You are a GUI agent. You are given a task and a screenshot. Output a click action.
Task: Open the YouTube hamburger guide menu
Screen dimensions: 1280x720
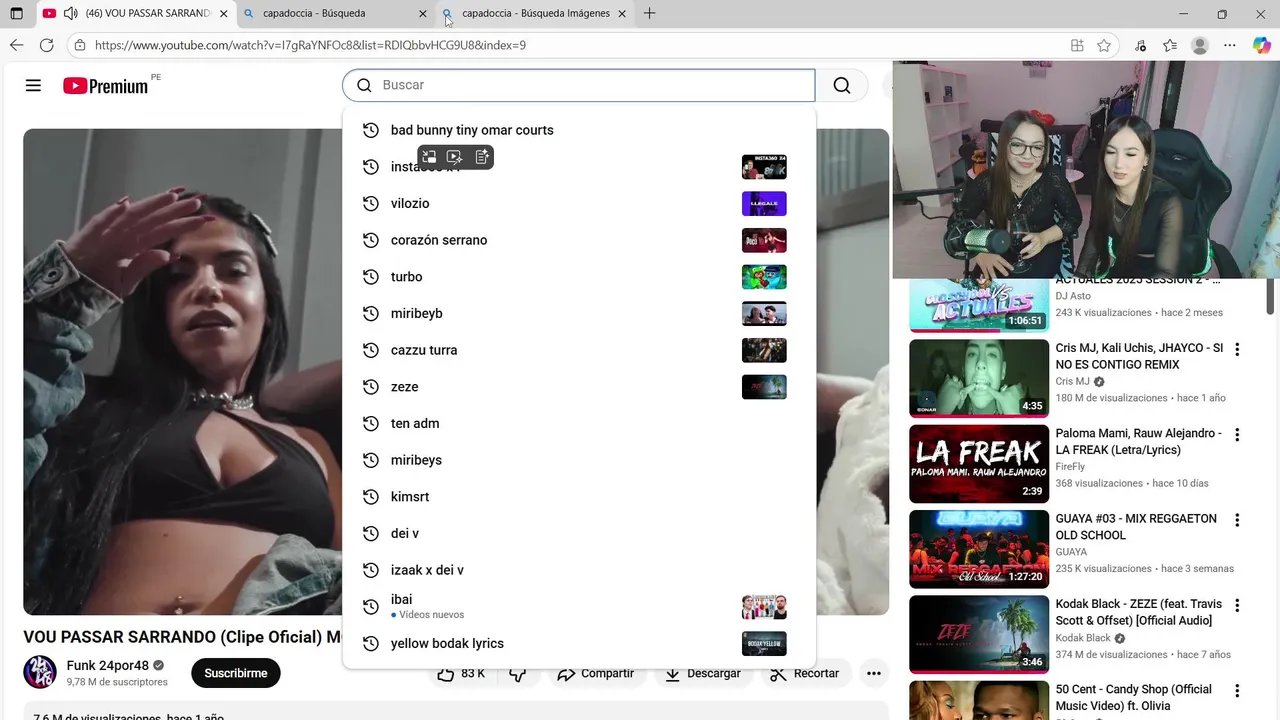(x=33, y=86)
